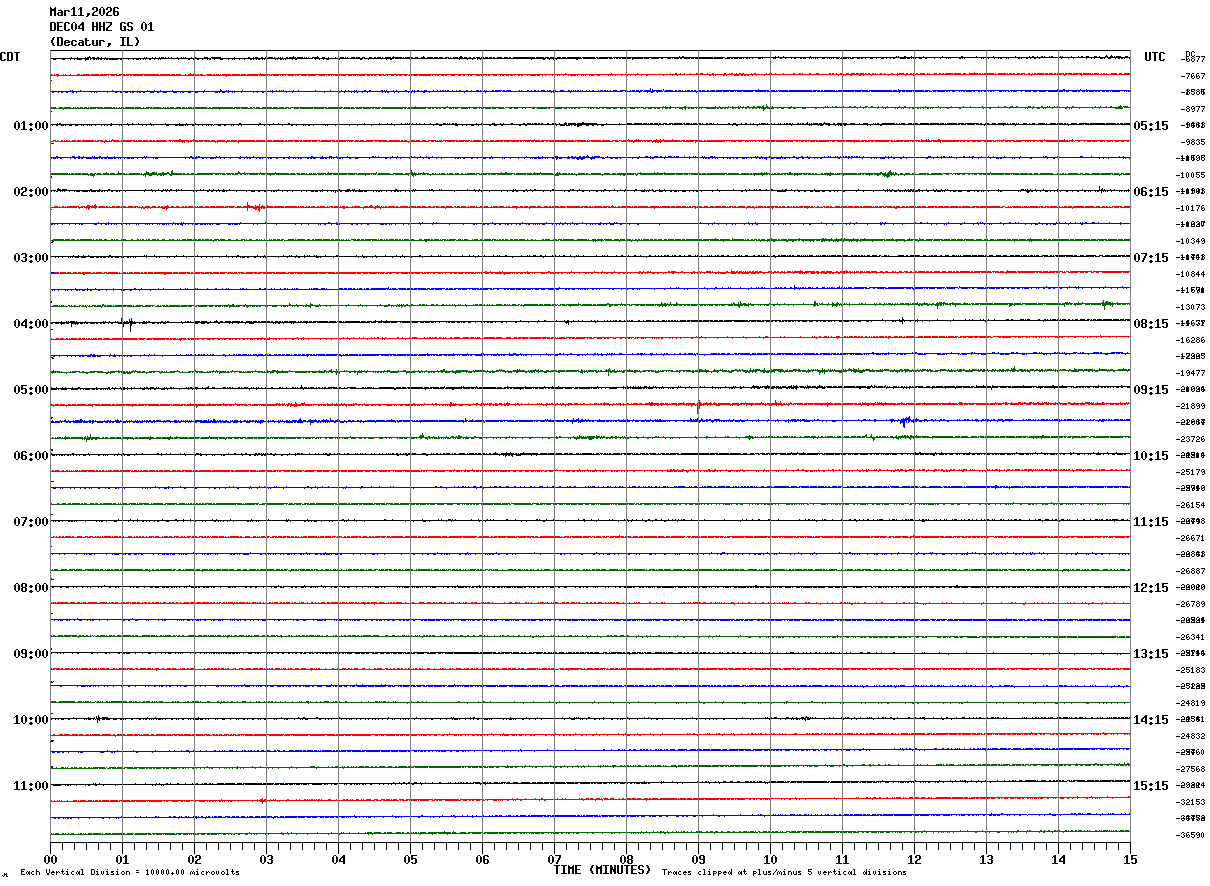
Task: Click the DC offset value -10349
Action: click(x=1192, y=241)
